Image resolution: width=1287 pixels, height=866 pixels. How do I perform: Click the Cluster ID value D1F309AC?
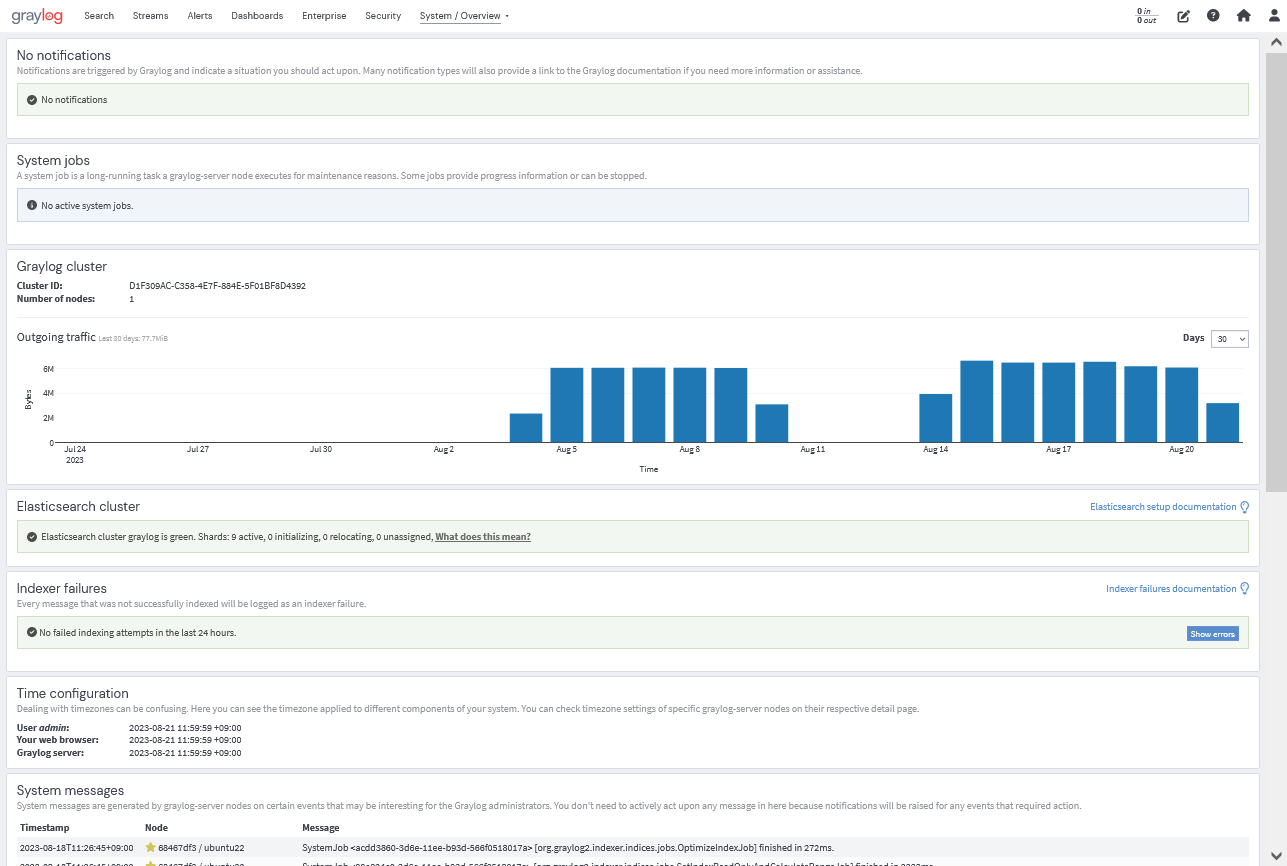click(x=217, y=286)
